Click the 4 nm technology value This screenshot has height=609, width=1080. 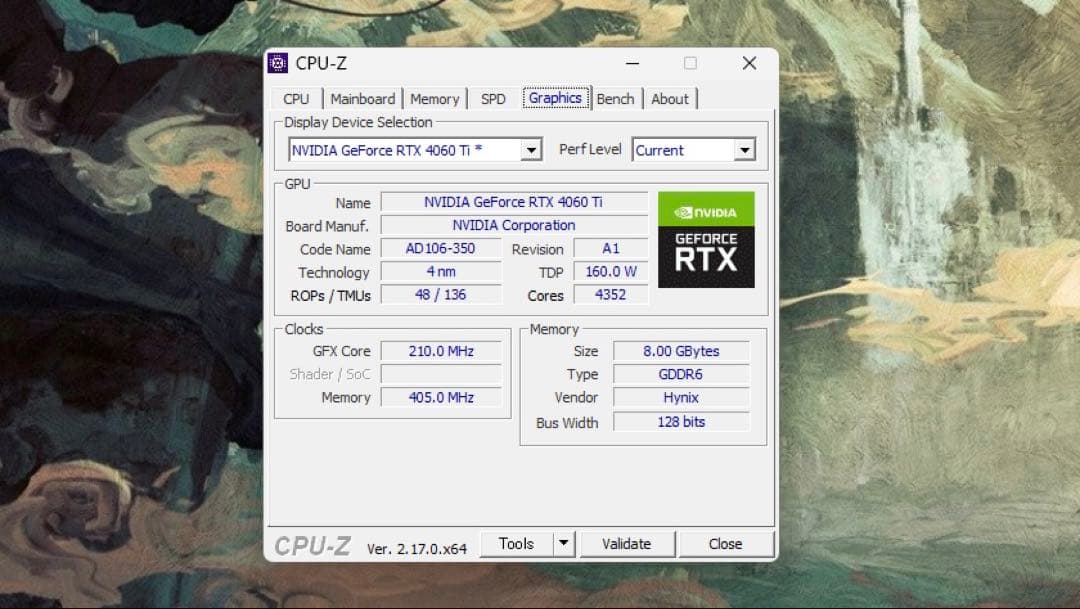click(x=441, y=271)
